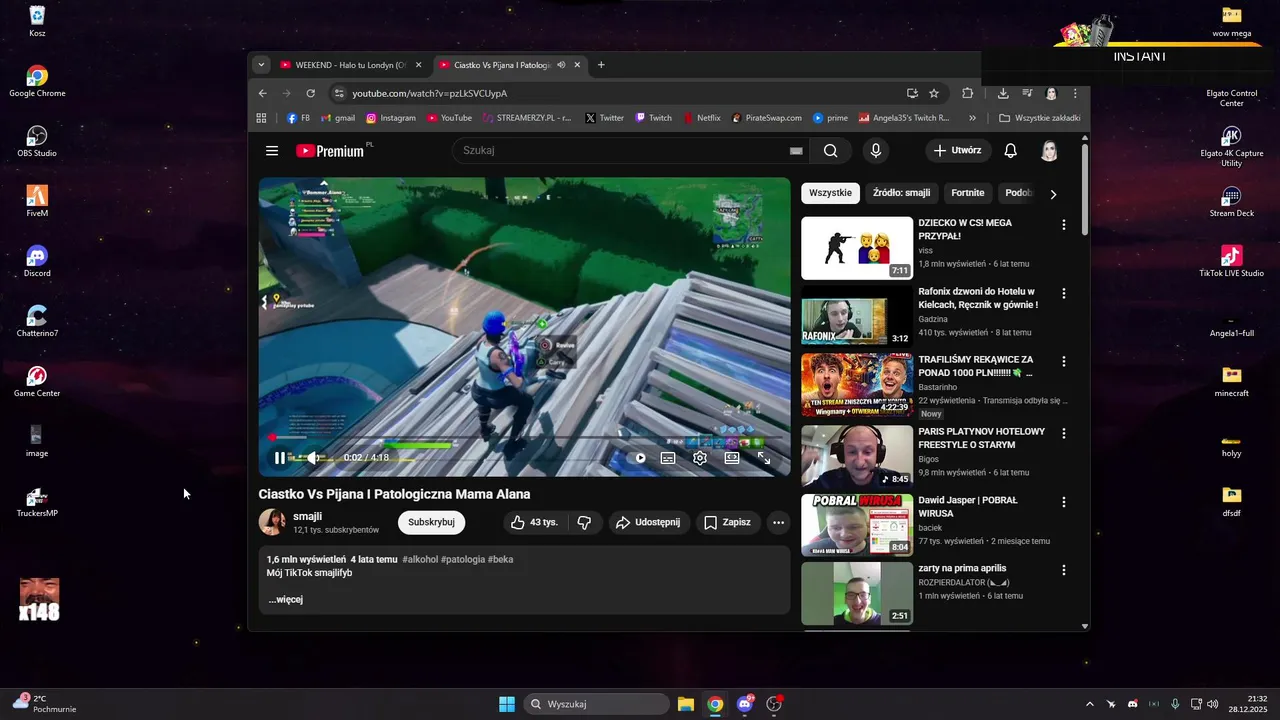Select OBS Studio desktop icon
1280x720 pixels.
[x=37, y=141]
